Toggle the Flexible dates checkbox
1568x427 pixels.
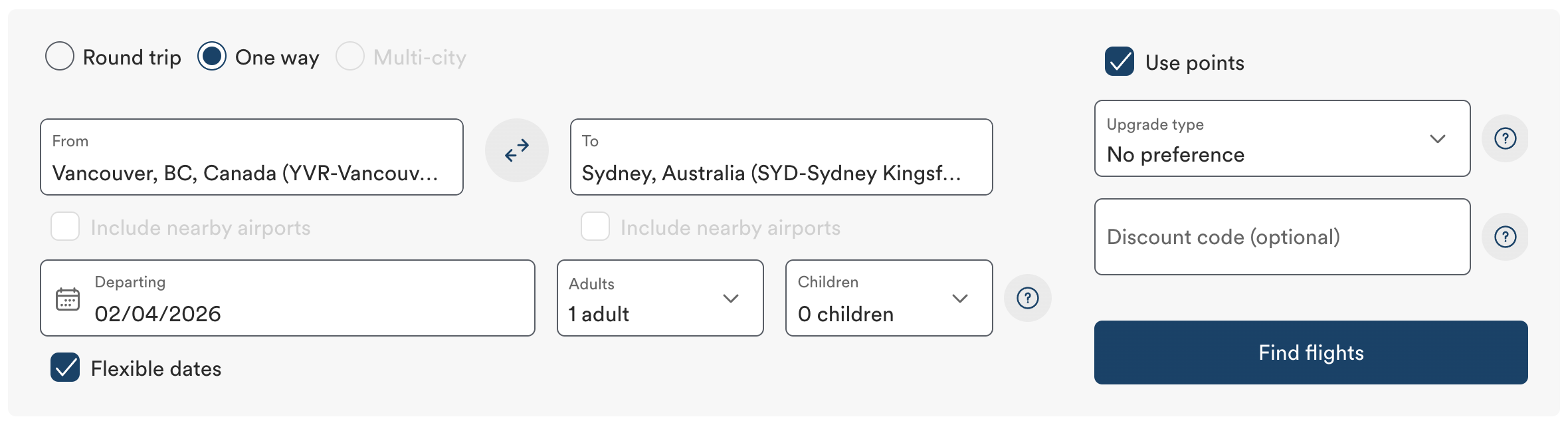(x=65, y=368)
